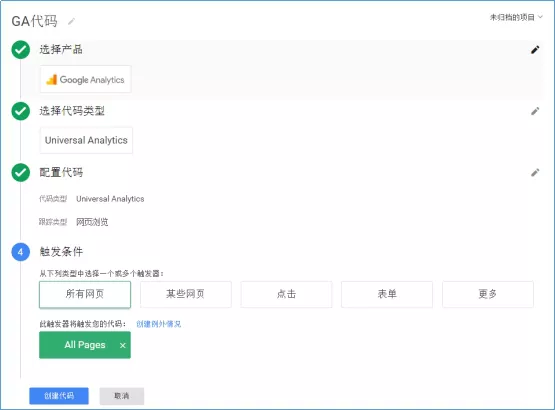Click the 选择代码类型 step heading
This screenshot has width=555, height=410.
[x=72, y=111]
